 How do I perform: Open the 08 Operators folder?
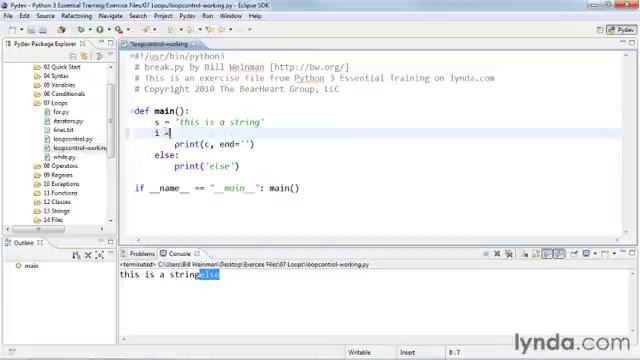pos(60,166)
